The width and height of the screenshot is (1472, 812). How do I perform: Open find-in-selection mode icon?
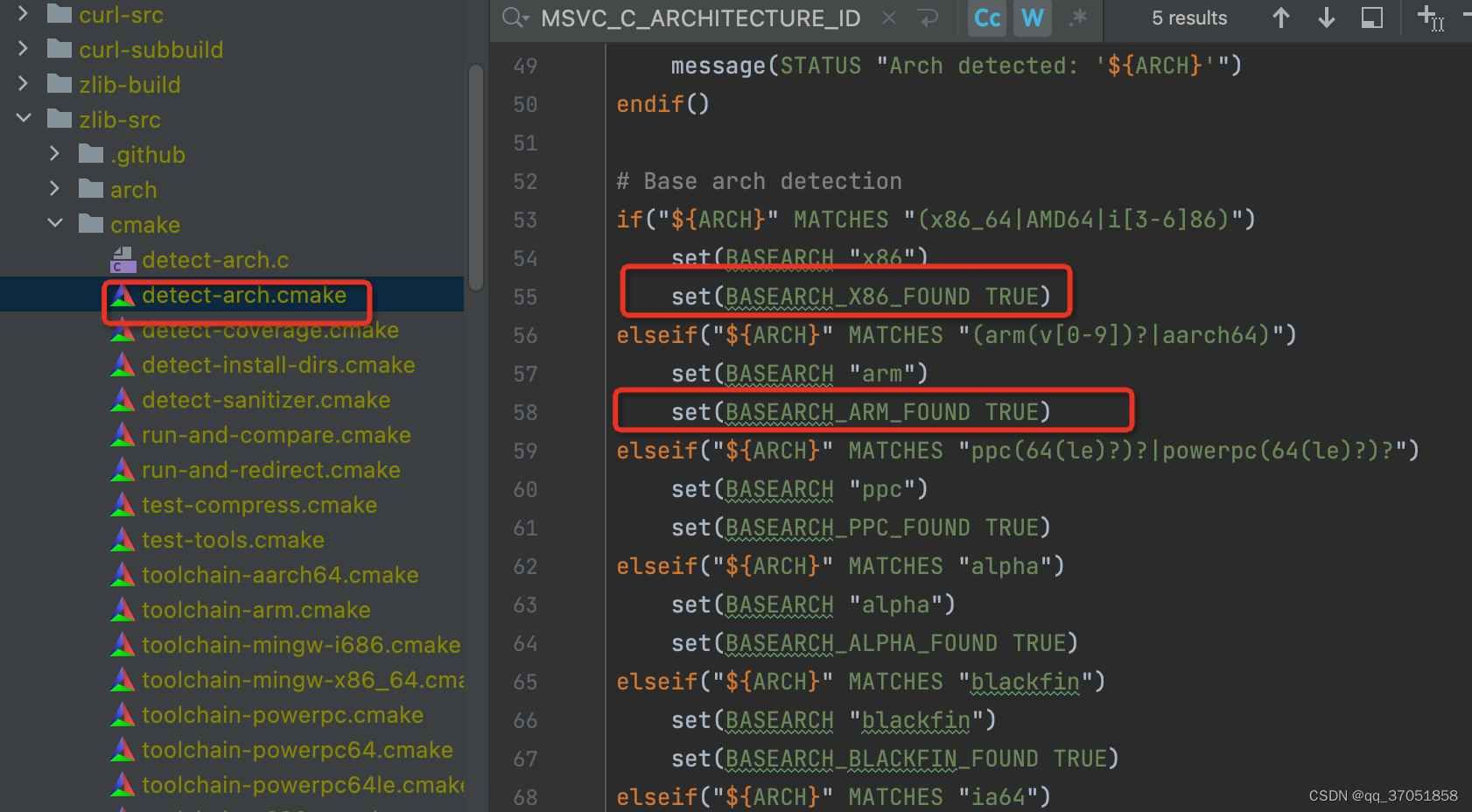tap(1370, 17)
